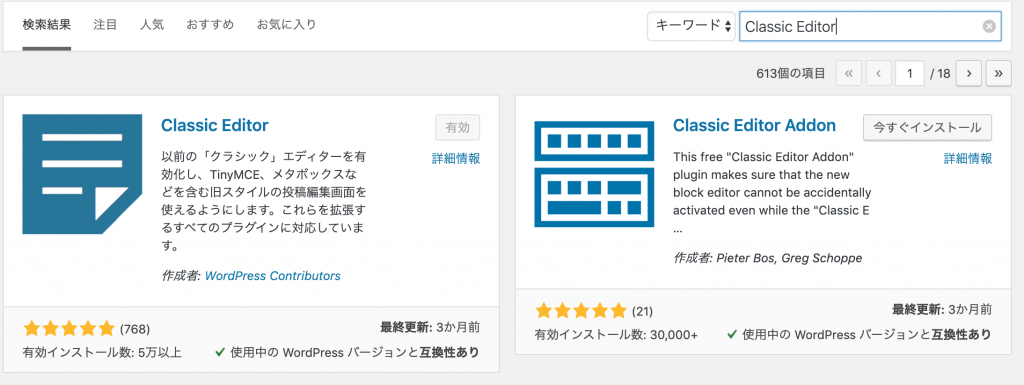Screen dimensions: 1024x385
Task: Click 今すぐインストール for Classic Editor Addon
Action: [927, 128]
